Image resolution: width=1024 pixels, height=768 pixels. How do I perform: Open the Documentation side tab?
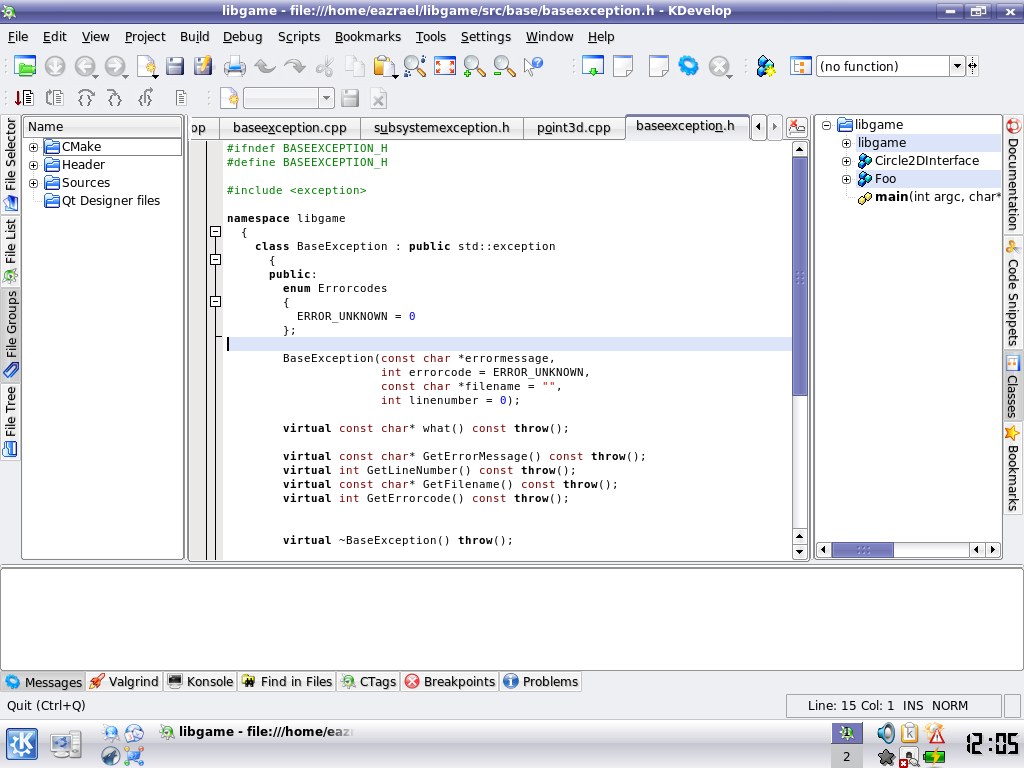click(1013, 174)
